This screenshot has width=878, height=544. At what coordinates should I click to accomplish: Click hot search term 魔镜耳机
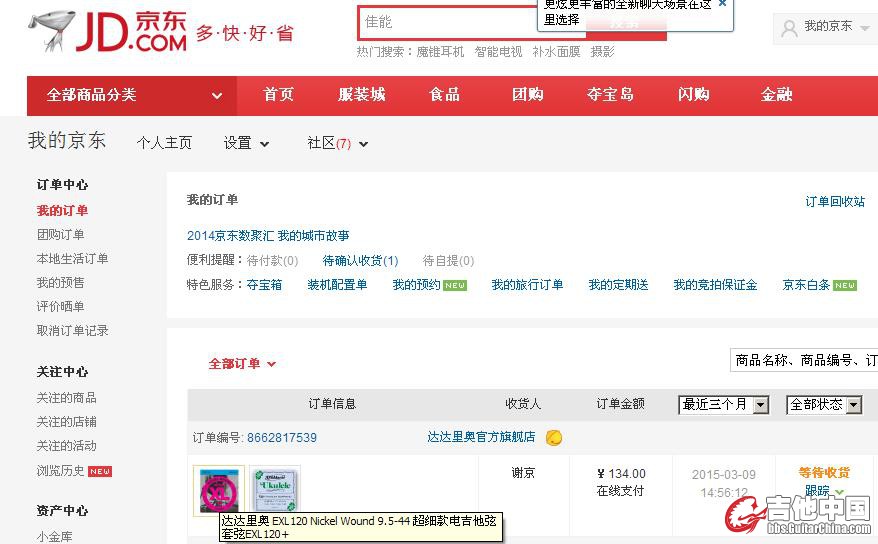click(x=440, y=52)
